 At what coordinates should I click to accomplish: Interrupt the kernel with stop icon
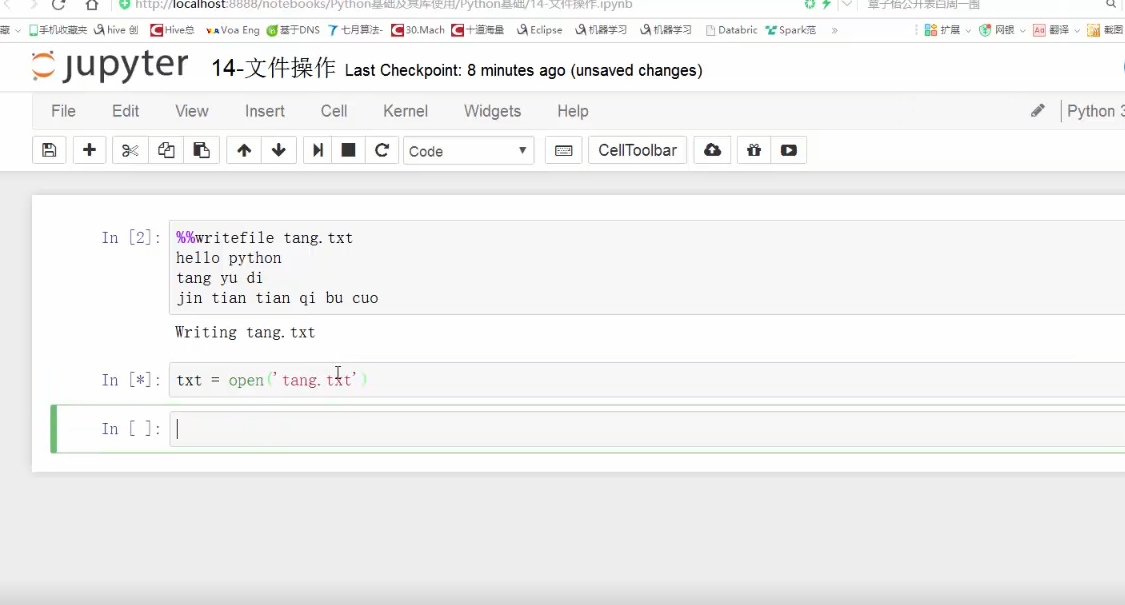[x=349, y=150]
